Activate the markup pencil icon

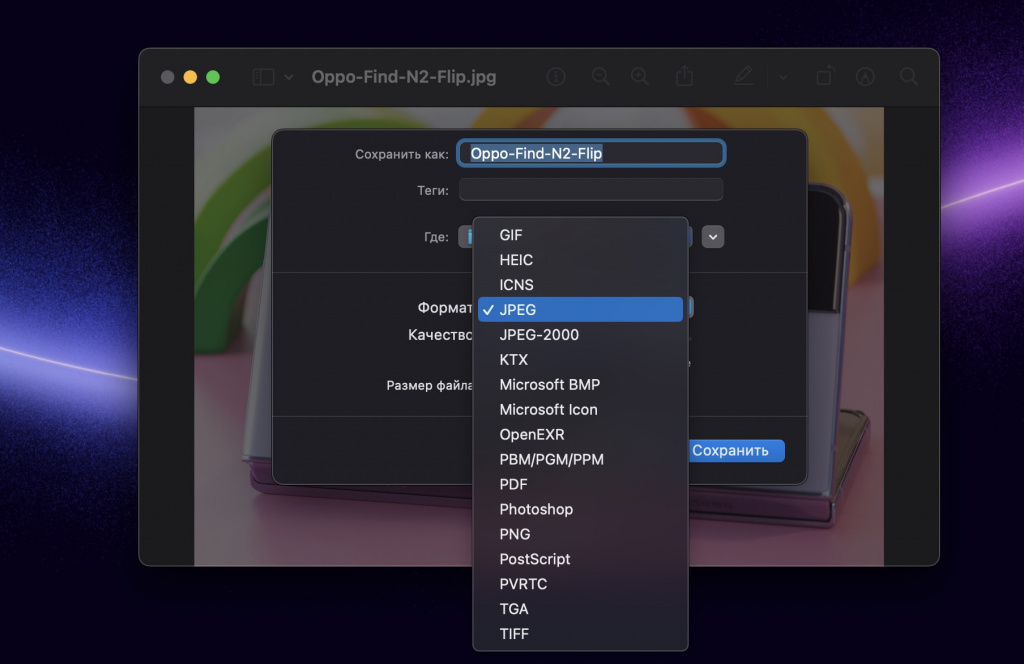[x=743, y=76]
